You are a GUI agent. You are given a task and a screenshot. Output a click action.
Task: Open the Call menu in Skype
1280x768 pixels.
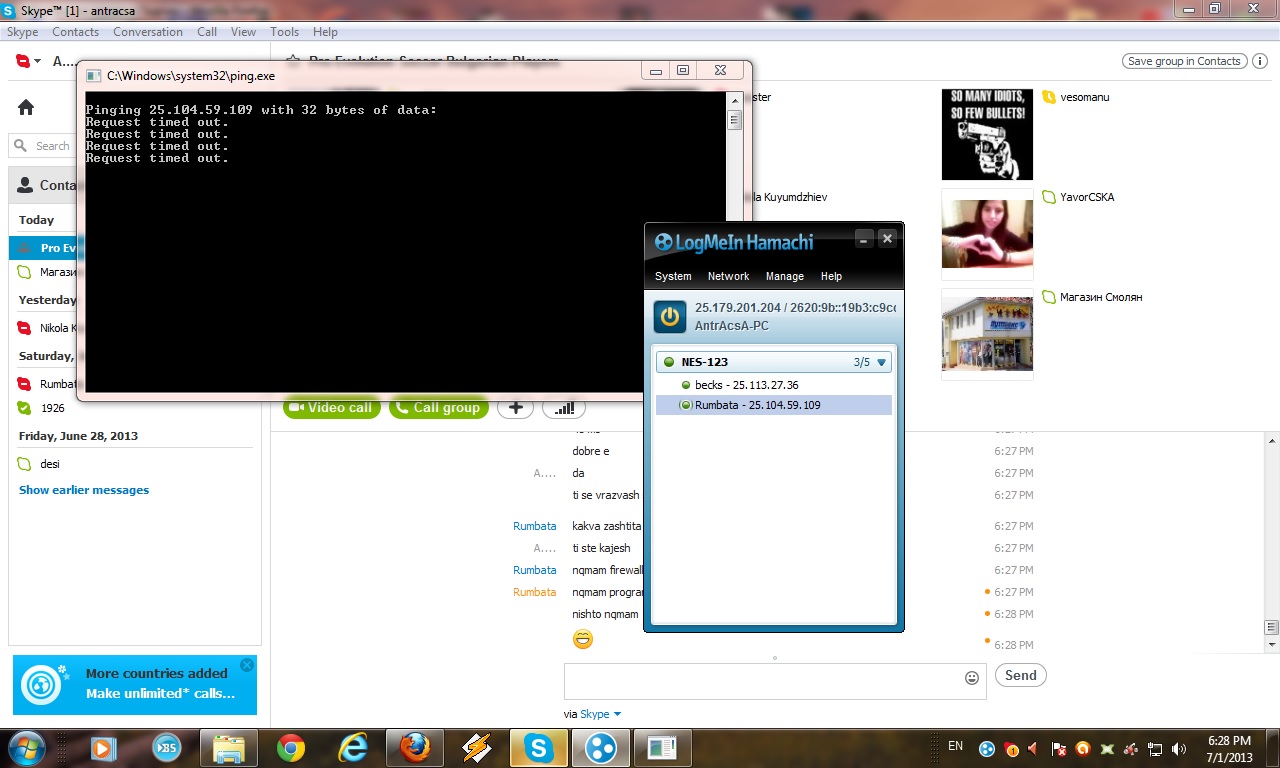point(207,32)
